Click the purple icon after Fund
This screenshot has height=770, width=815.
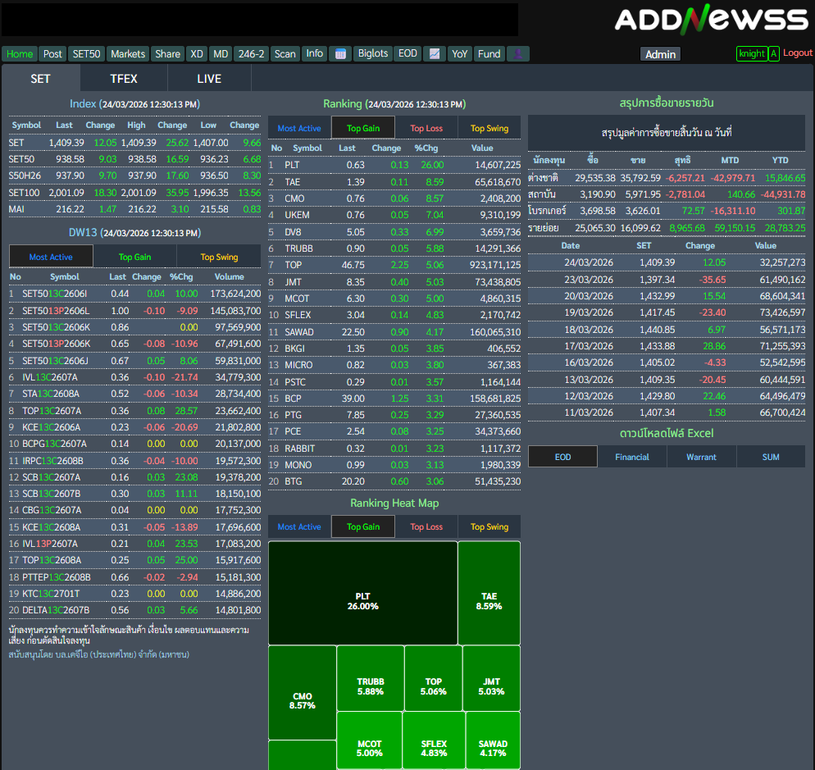pos(517,54)
